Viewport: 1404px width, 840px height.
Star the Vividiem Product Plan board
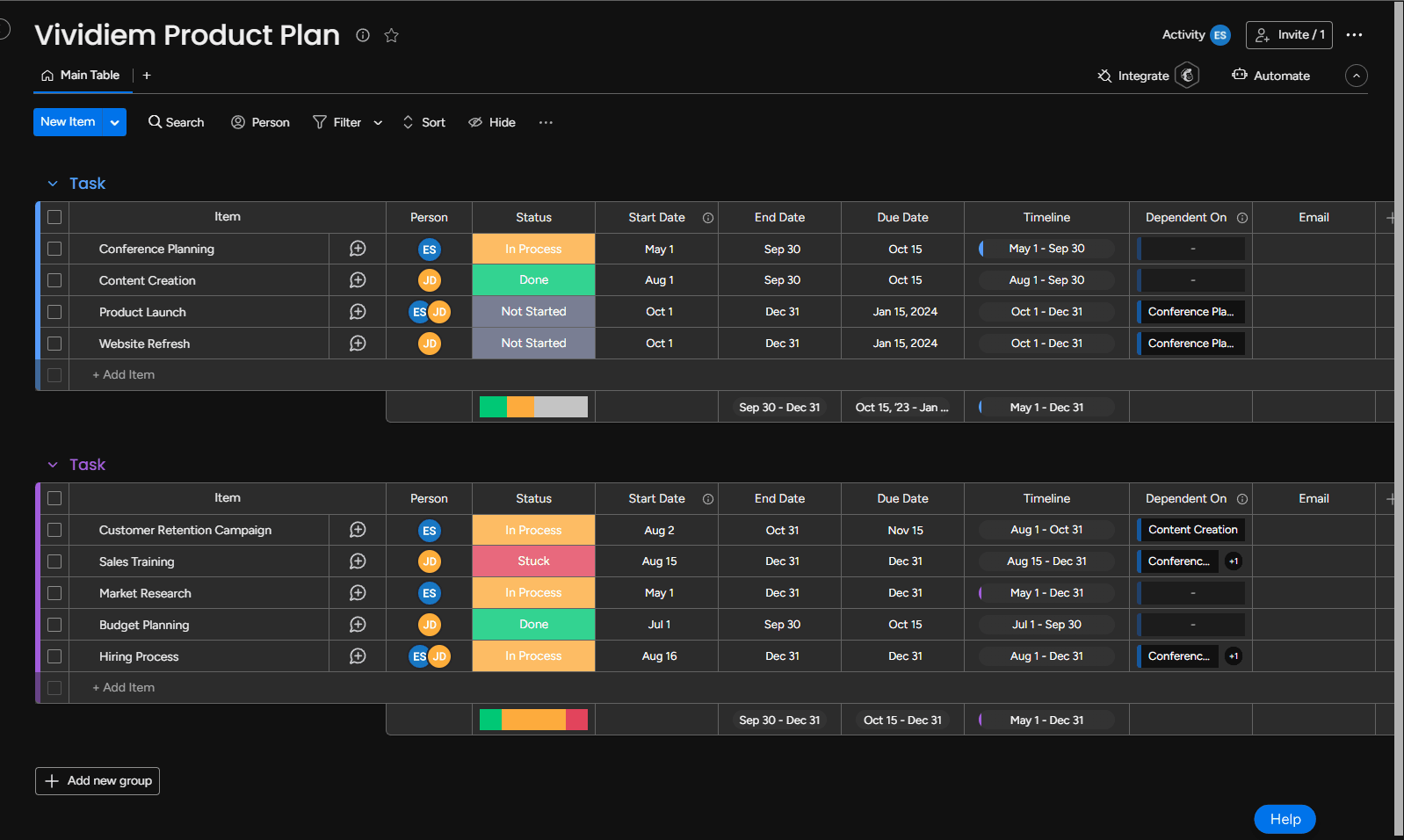[x=392, y=35]
